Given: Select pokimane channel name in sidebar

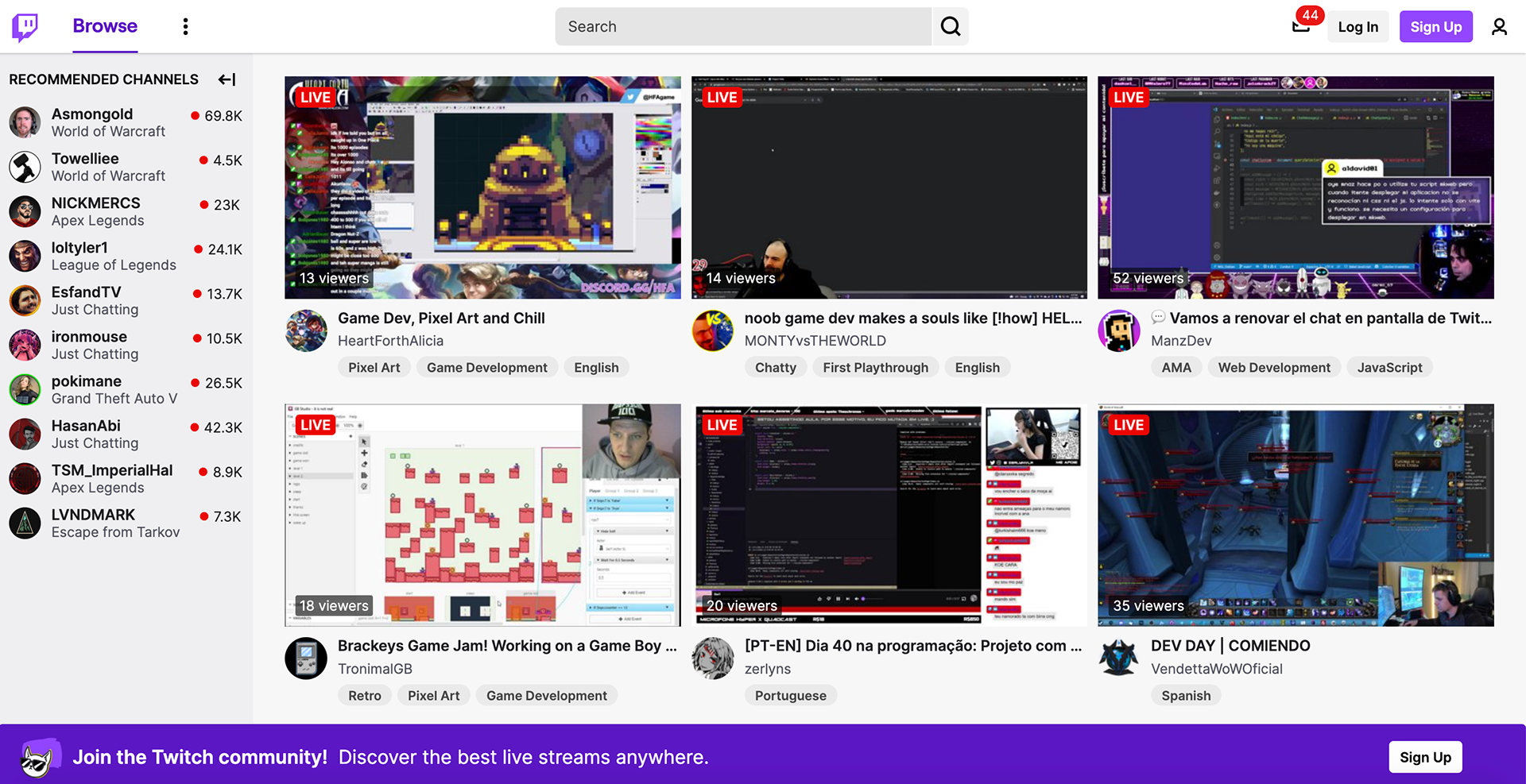Looking at the screenshot, I should point(87,381).
